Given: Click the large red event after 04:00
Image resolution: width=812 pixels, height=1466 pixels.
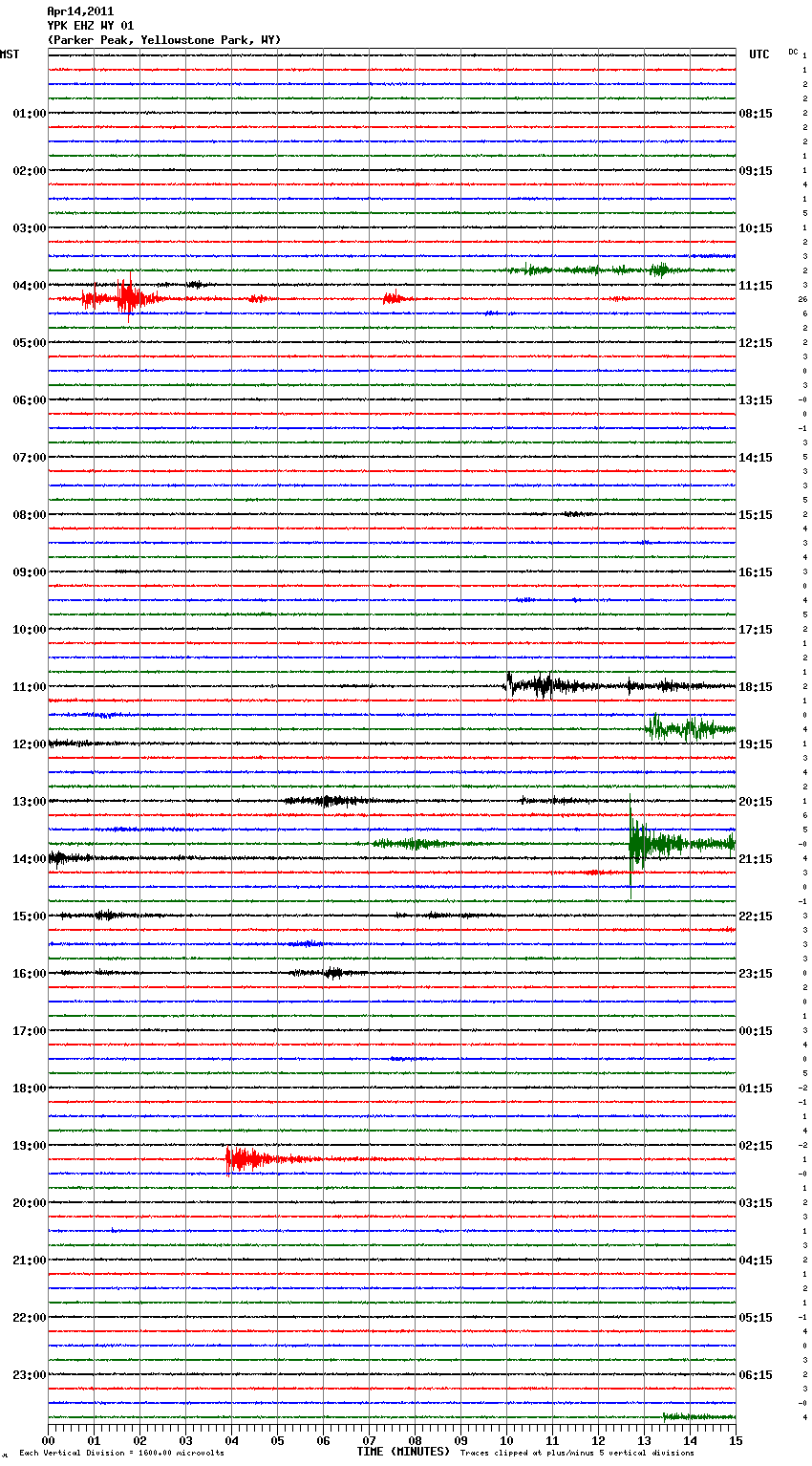Looking at the screenshot, I should [124, 299].
